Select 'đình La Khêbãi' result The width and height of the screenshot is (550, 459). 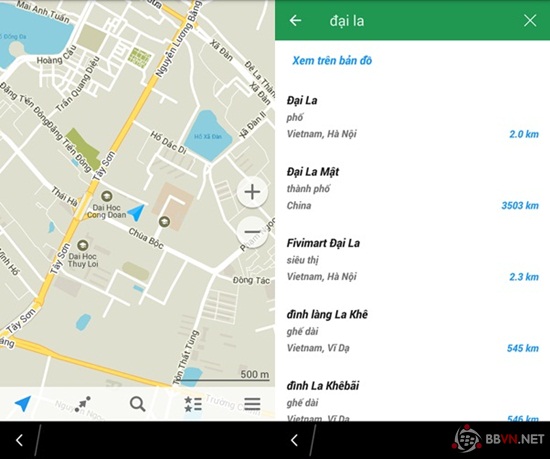point(412,402)
